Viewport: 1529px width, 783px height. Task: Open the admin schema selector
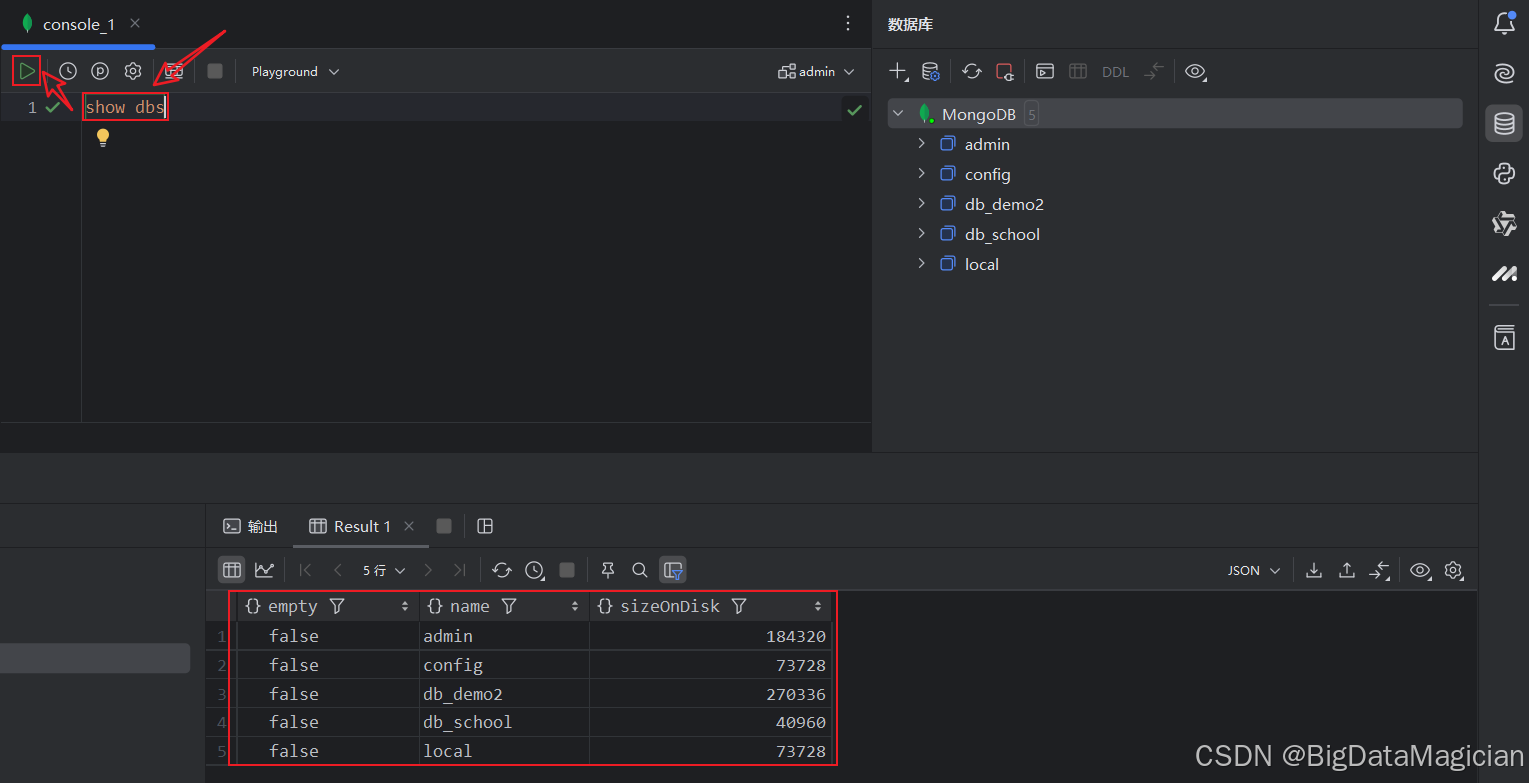click(x=817, y=72)
